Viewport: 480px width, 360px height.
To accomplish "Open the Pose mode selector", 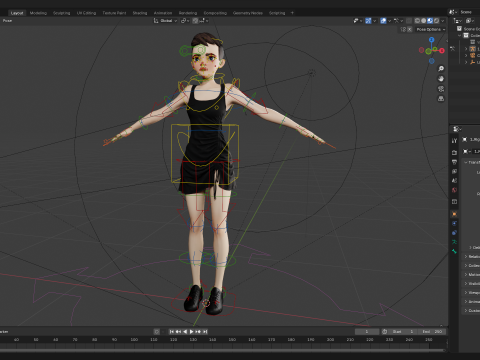I will coord(7,21).
